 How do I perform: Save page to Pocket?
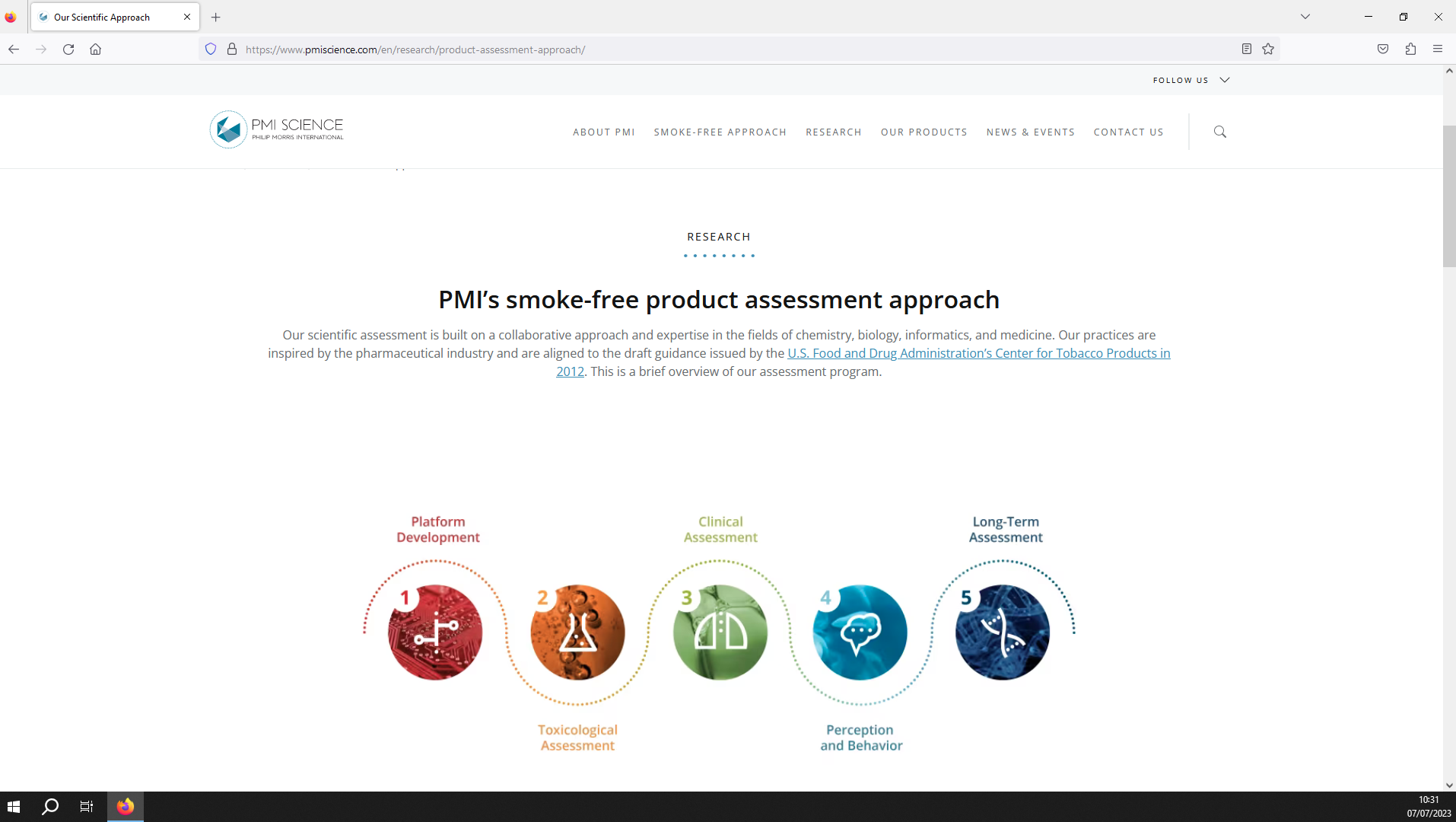(x=1383, y=49)
